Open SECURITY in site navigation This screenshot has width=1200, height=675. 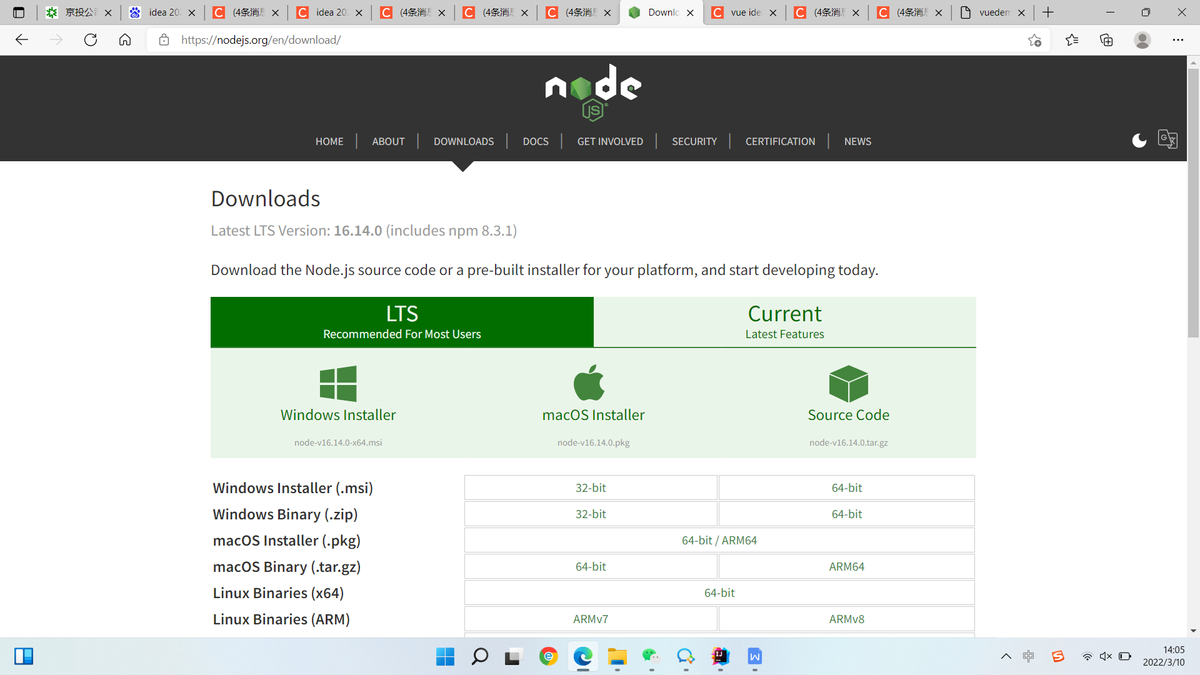(694, 141)
